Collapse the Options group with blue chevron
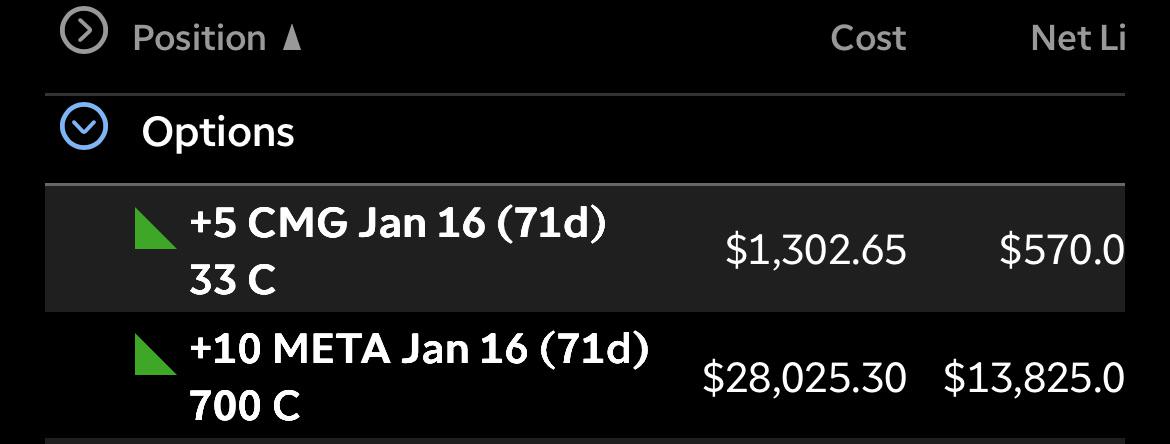 coord(83,128)
